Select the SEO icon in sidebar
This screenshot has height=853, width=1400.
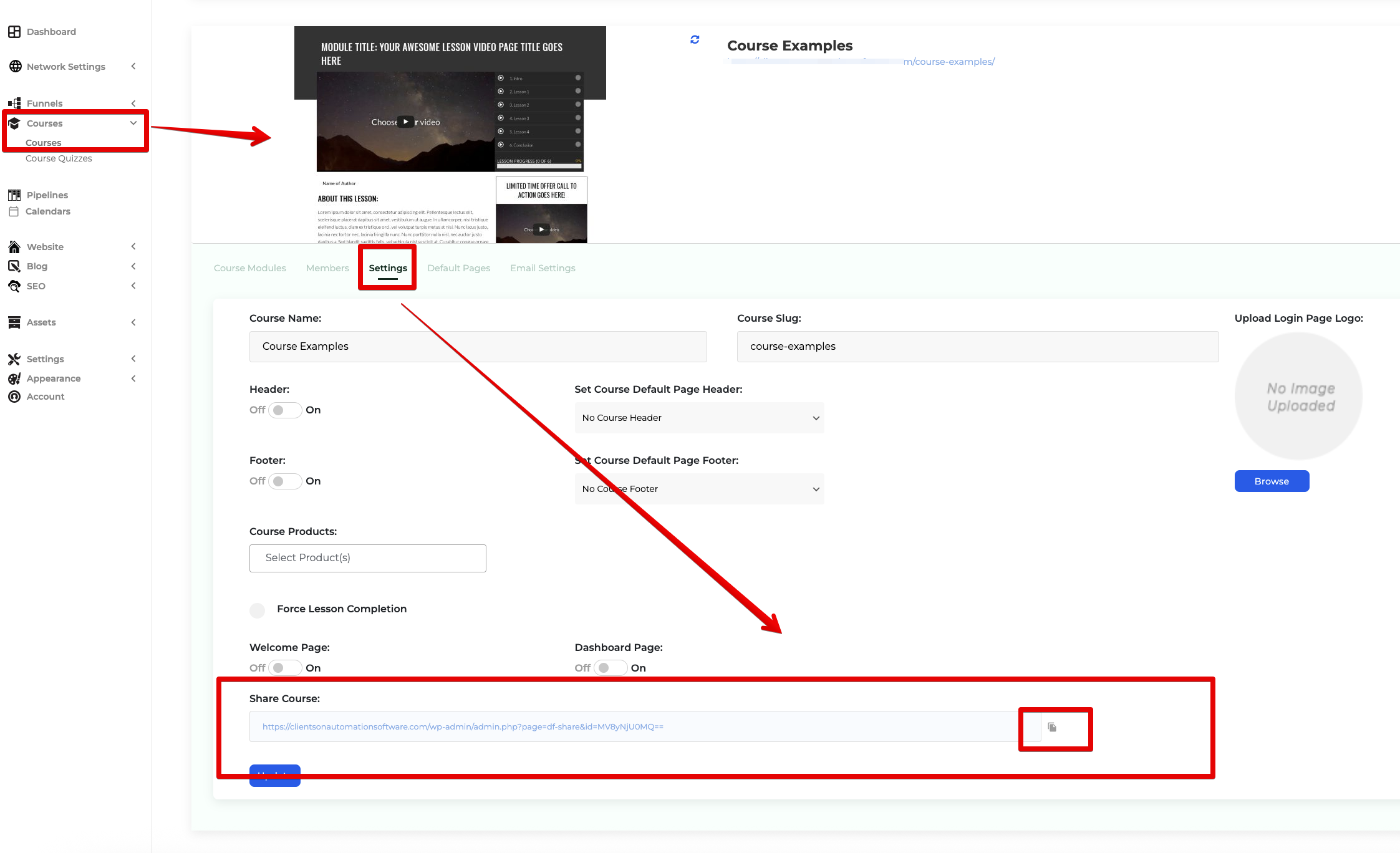coord(14,286)
